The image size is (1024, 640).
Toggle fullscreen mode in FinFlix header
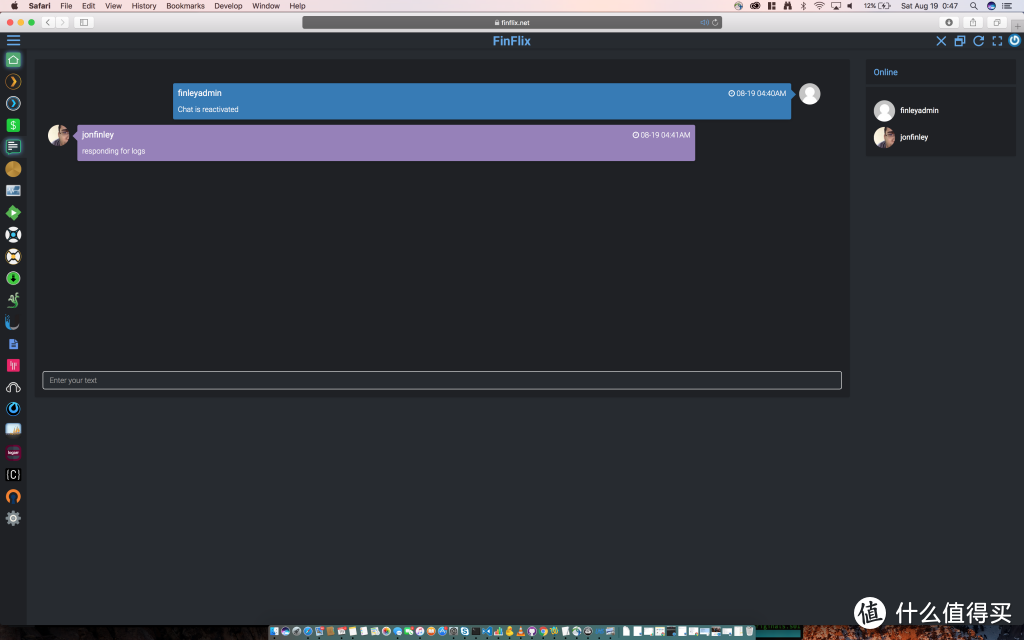pos(997,41)
